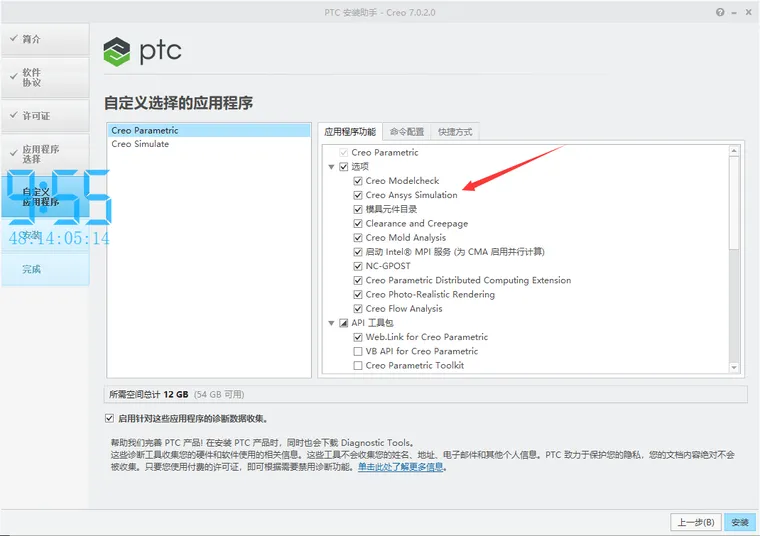Screen dimensions: 760x536
Task: Uncheck Creo Modelcheck option
Action: tap(358, 181)
